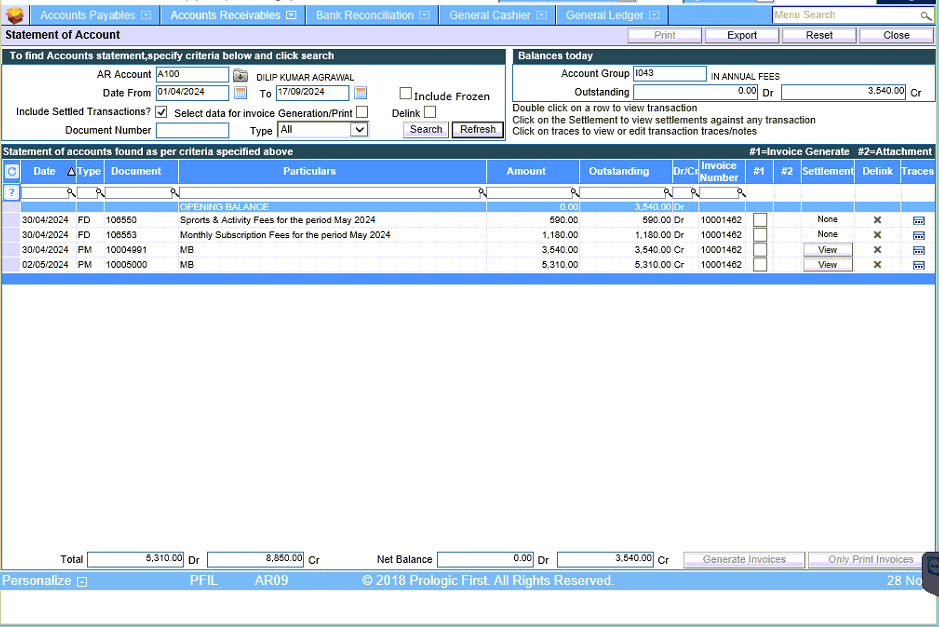939x627 pixels.
Task: Click the Menu Search magnifier icon
Action: tap(926, 16)
